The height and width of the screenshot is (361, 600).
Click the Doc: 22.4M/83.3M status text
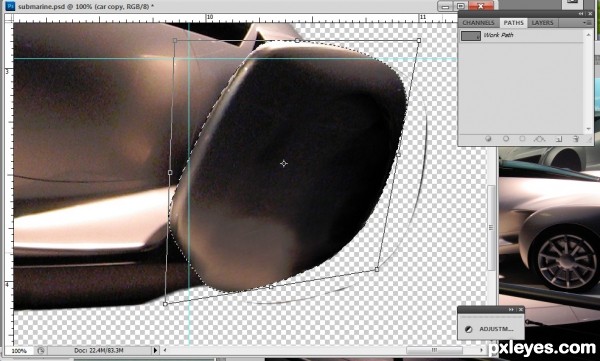pyautogui.click(x=98, y=350)
